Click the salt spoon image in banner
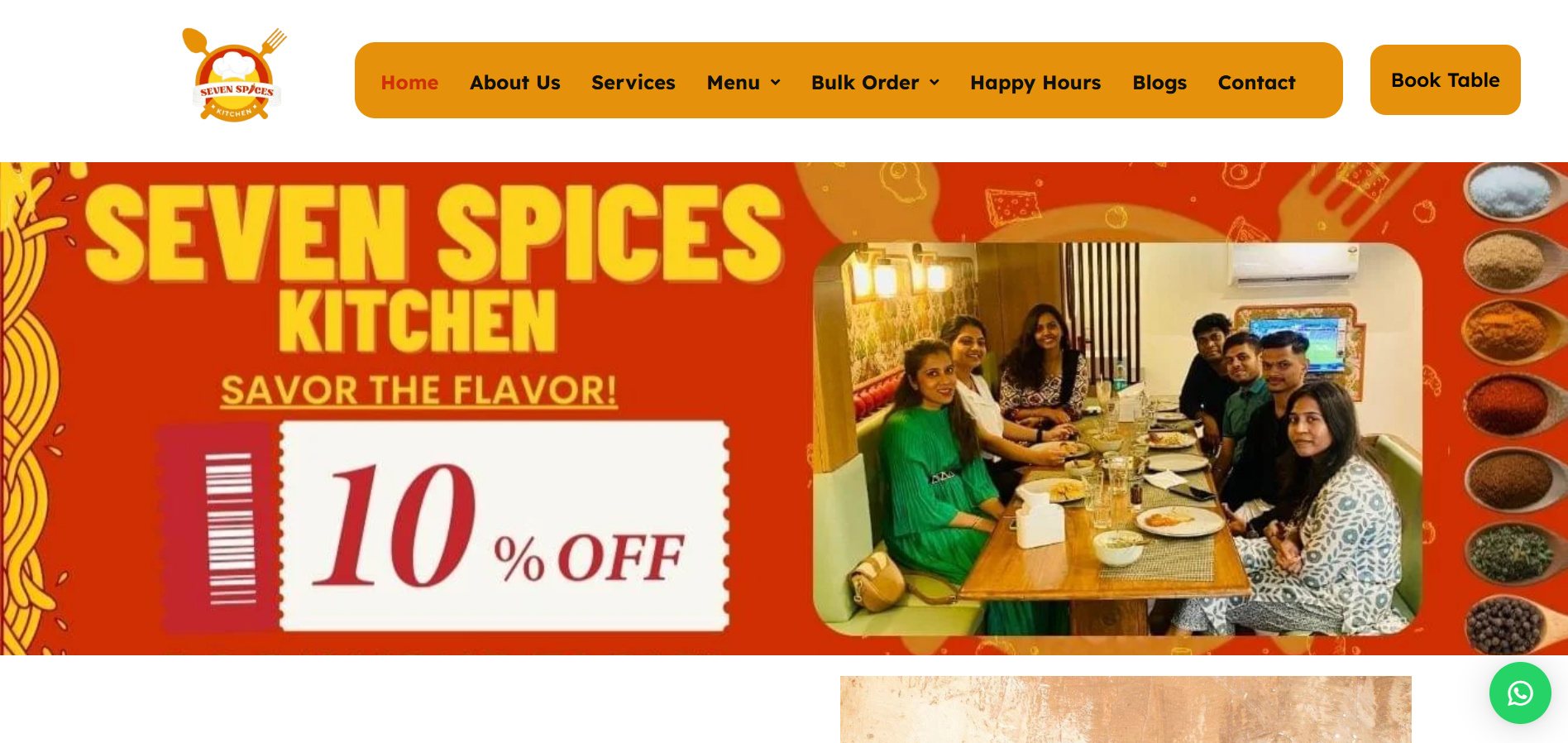This screenshot has height=743, width=1568. tap(1510, 190)
